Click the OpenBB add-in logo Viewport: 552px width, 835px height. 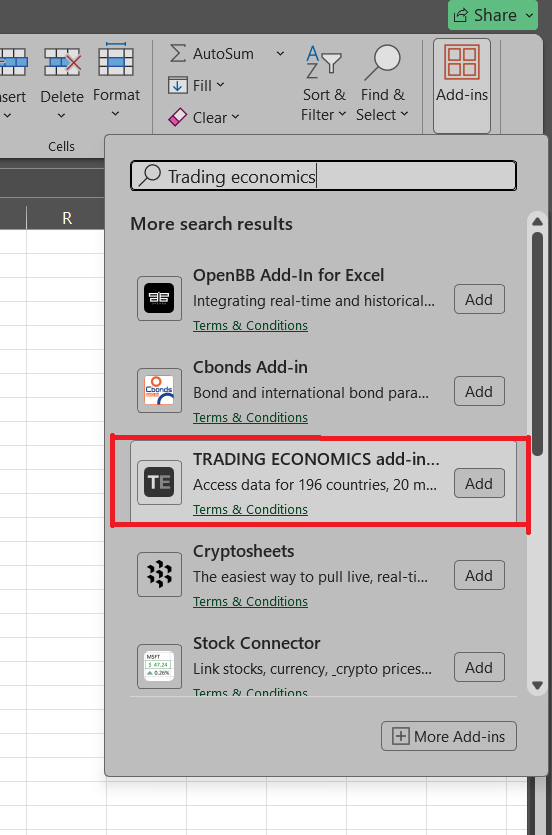(x=159, y=298)
